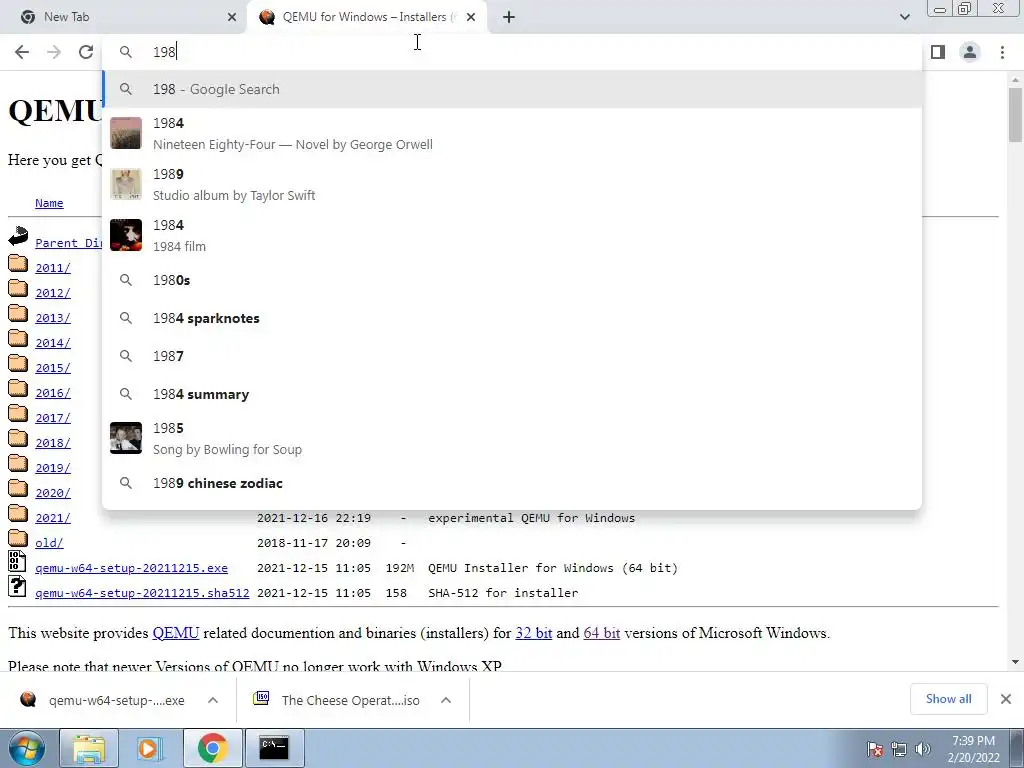Choose the 1989 Taylor Swift album suggestion
The height and width of the screenshot is (768, 1024).
513,184
